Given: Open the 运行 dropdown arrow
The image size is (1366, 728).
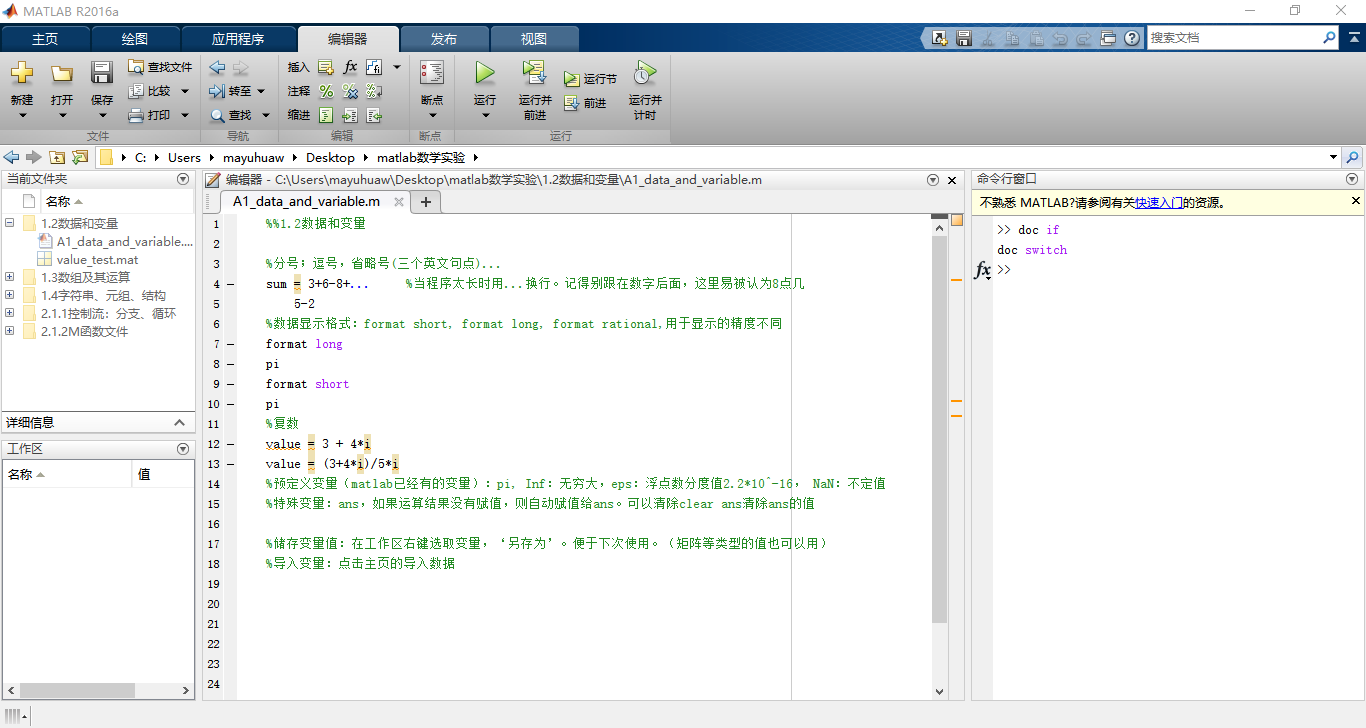Looking at the screenshot, I should [x=485, y=115].
